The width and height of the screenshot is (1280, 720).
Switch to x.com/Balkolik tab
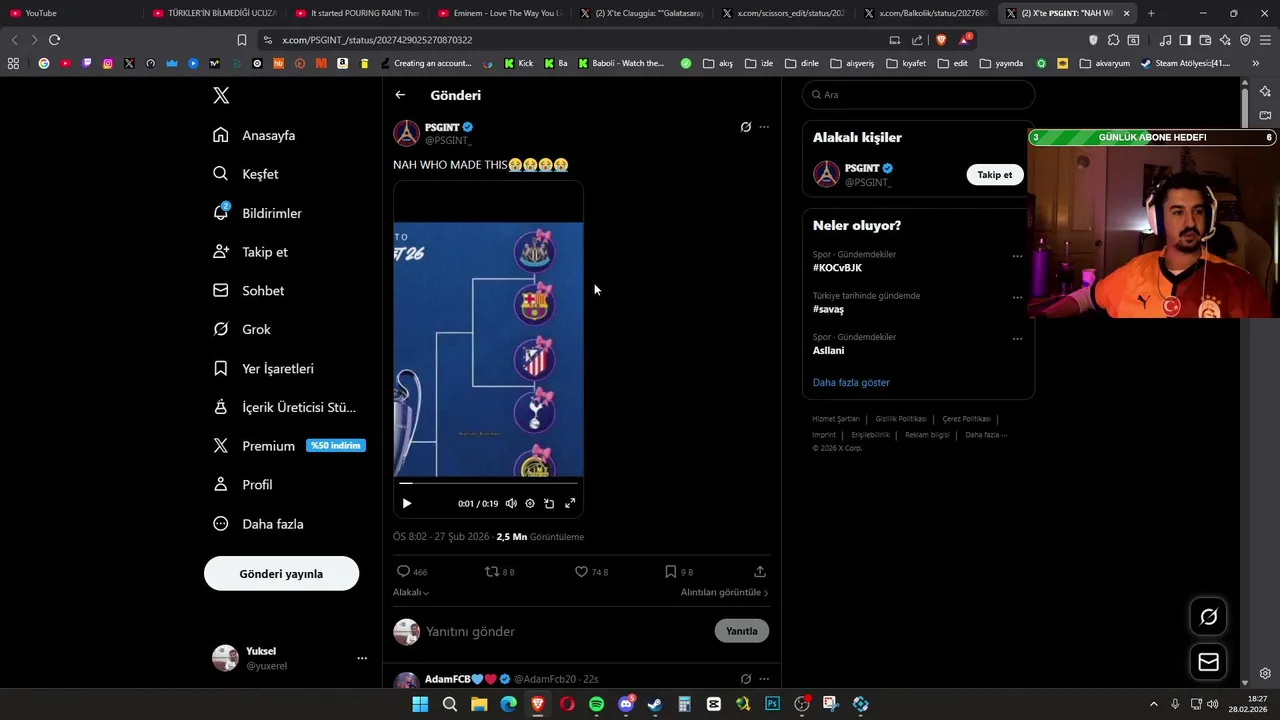(x=927, y=13)
